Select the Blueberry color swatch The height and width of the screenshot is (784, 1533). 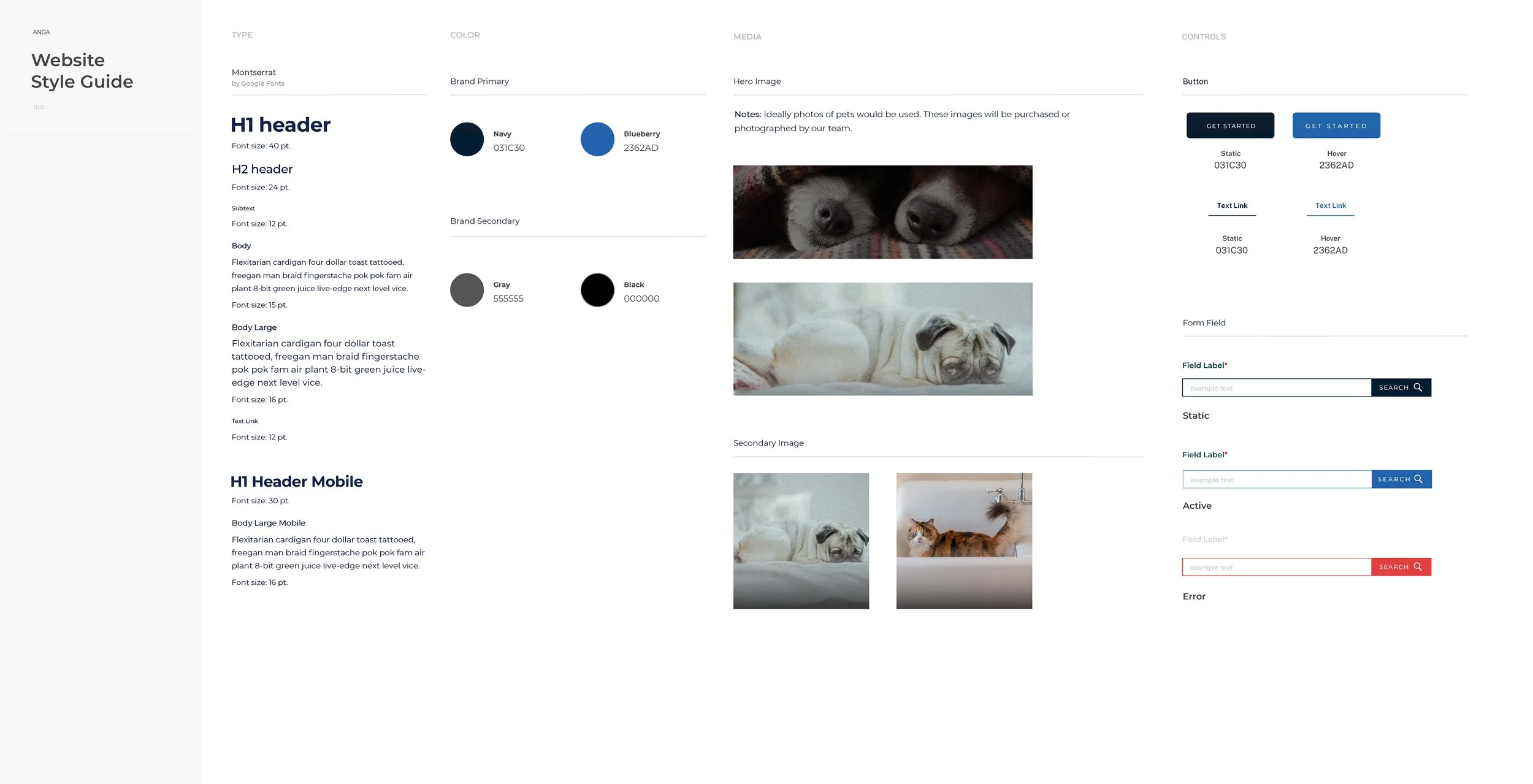(x=597, y=139)
